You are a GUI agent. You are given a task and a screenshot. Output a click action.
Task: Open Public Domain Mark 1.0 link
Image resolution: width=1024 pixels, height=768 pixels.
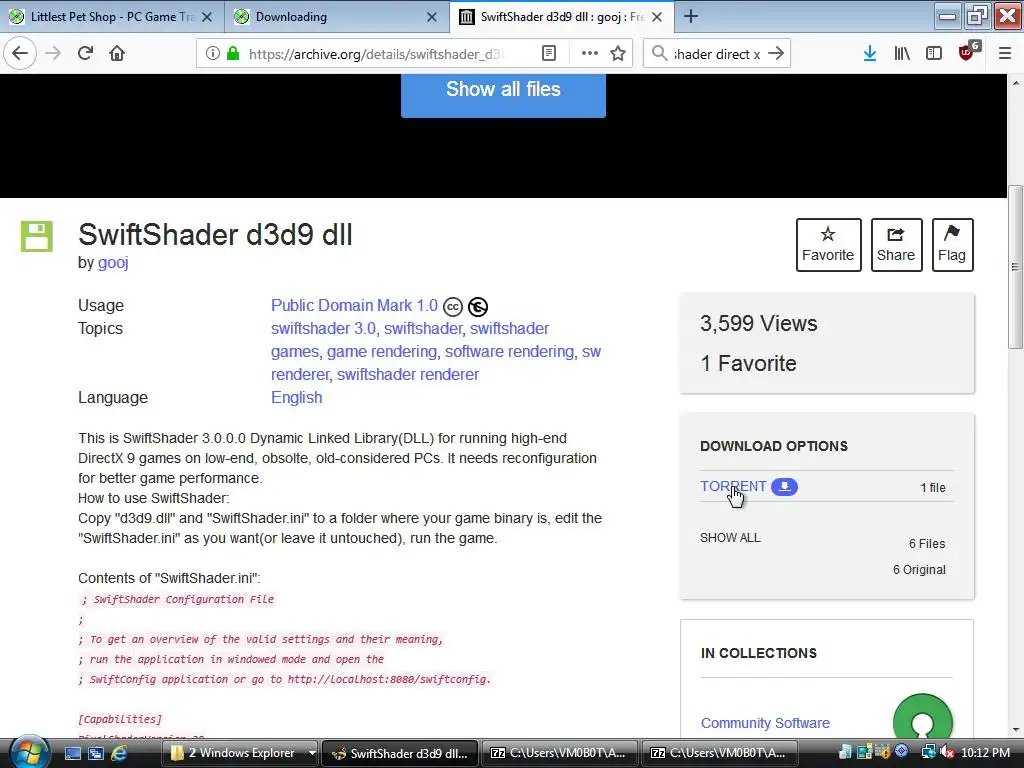tap(354, 305)
